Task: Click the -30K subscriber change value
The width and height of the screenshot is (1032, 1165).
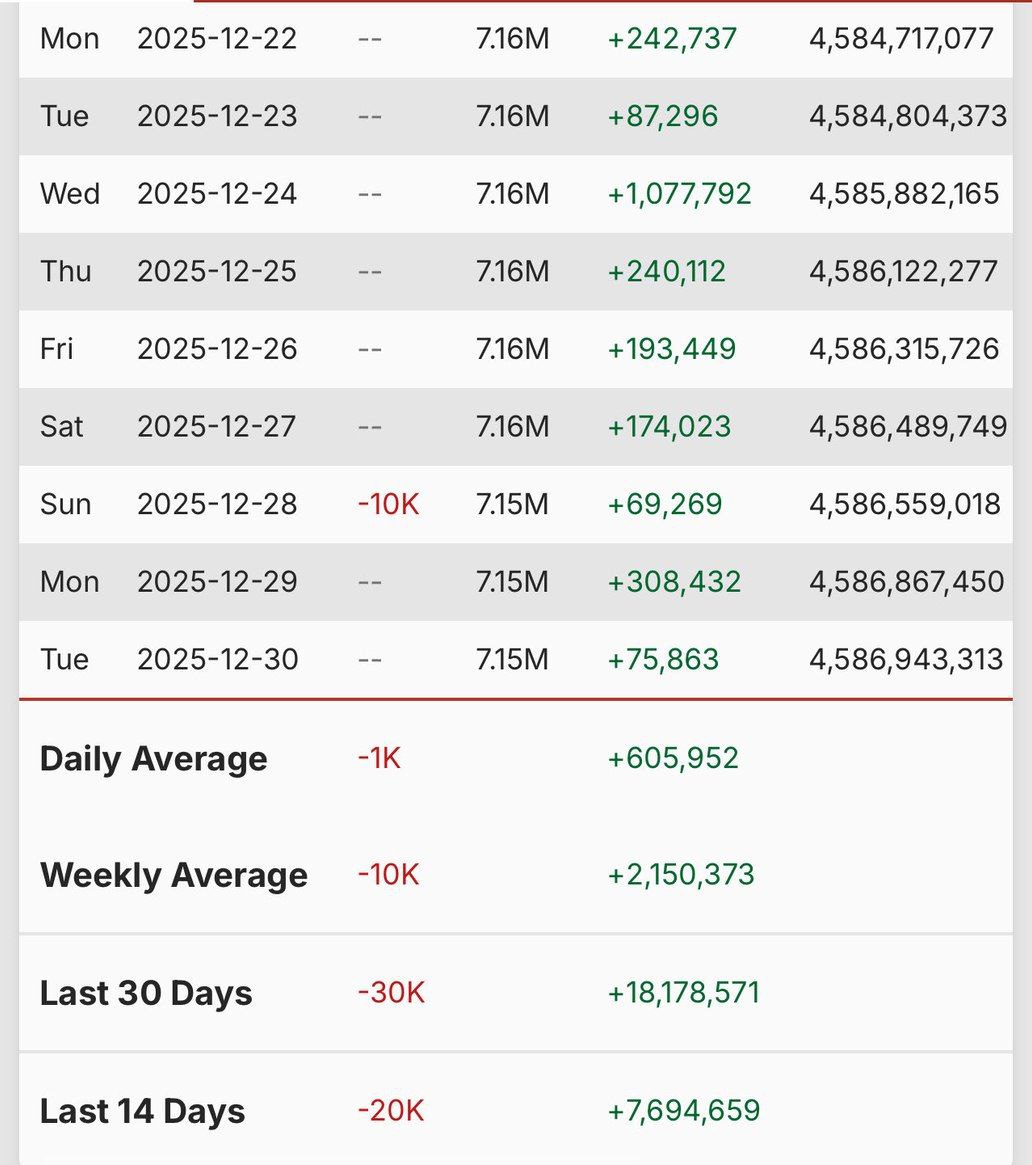Action: [391, 994]
